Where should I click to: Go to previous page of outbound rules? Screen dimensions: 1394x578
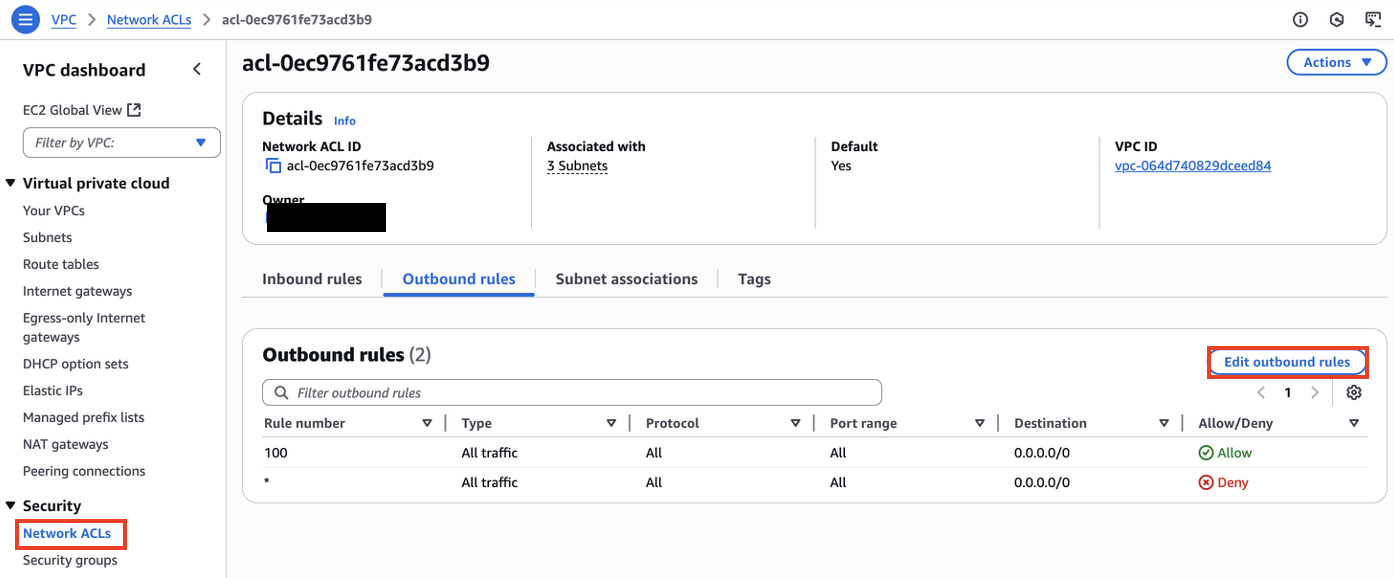click(x=1261, y=393)
